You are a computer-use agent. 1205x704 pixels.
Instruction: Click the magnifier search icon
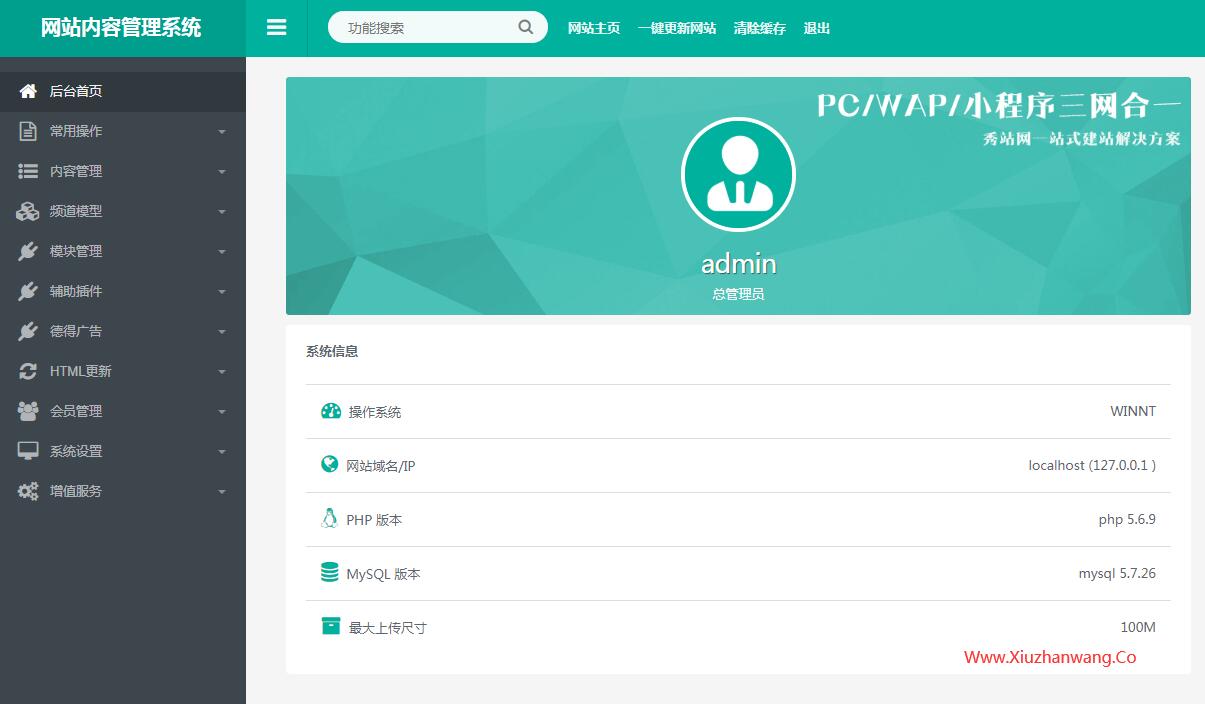(x=526, y=28)
